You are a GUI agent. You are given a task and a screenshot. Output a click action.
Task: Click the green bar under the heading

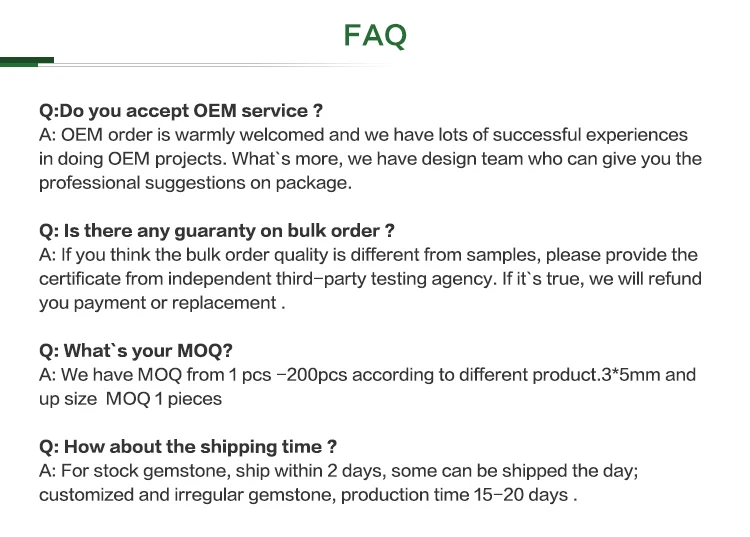(27, 62)
